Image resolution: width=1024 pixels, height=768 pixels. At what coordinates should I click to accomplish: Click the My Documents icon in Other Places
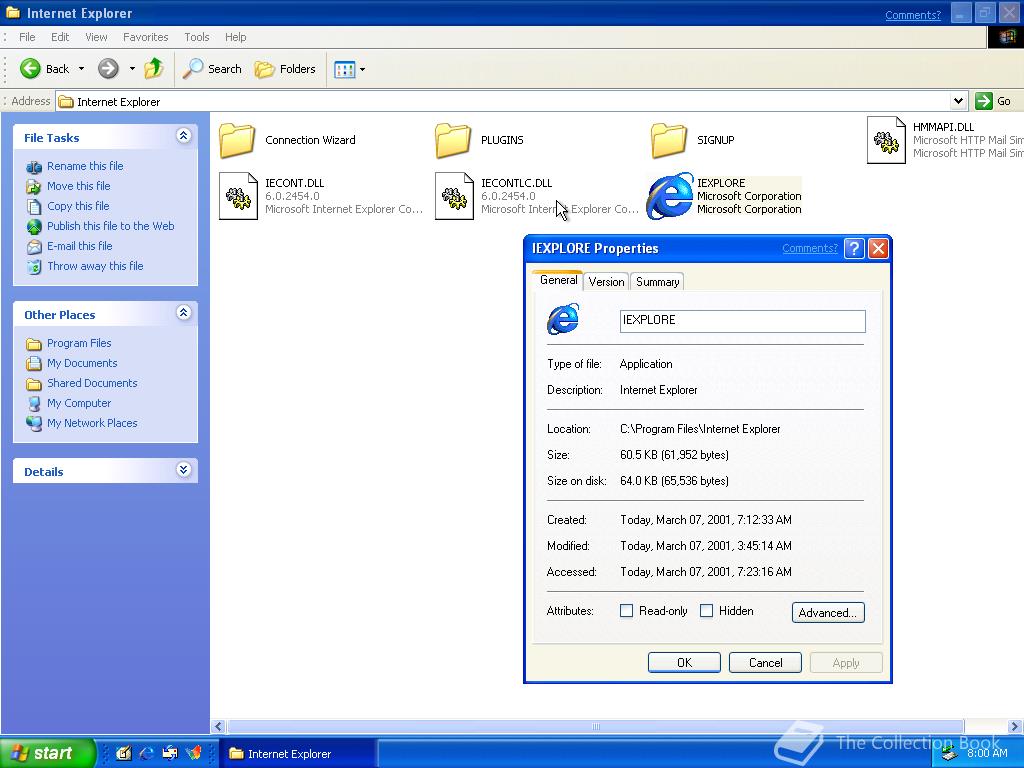point(34,364)
